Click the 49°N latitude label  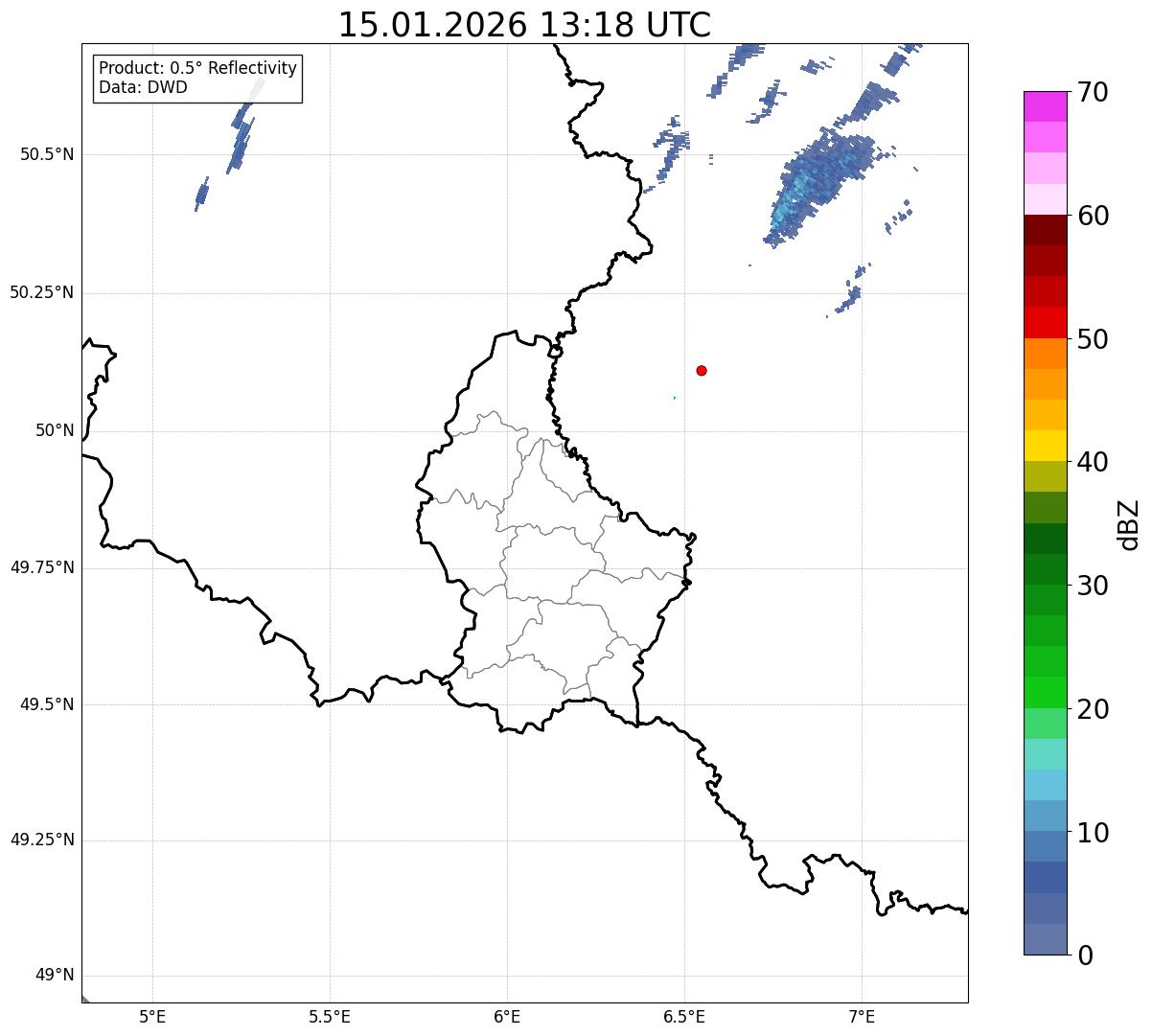(x=55, y=976)
